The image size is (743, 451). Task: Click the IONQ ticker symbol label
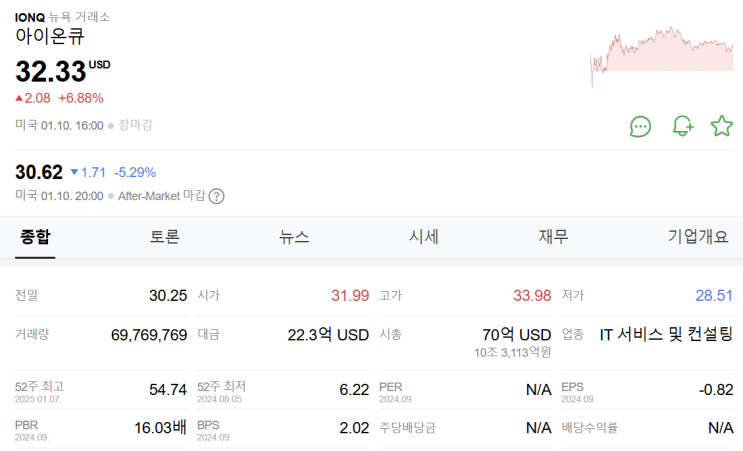(x=29, y=16)
